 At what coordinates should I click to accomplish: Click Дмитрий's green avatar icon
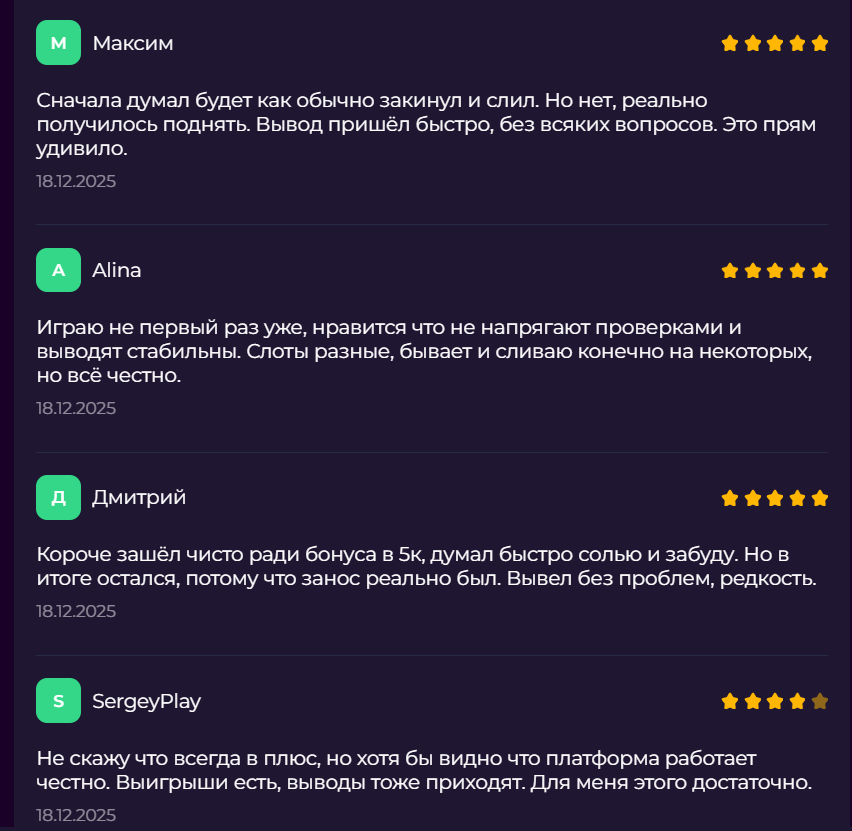[58, 497]
